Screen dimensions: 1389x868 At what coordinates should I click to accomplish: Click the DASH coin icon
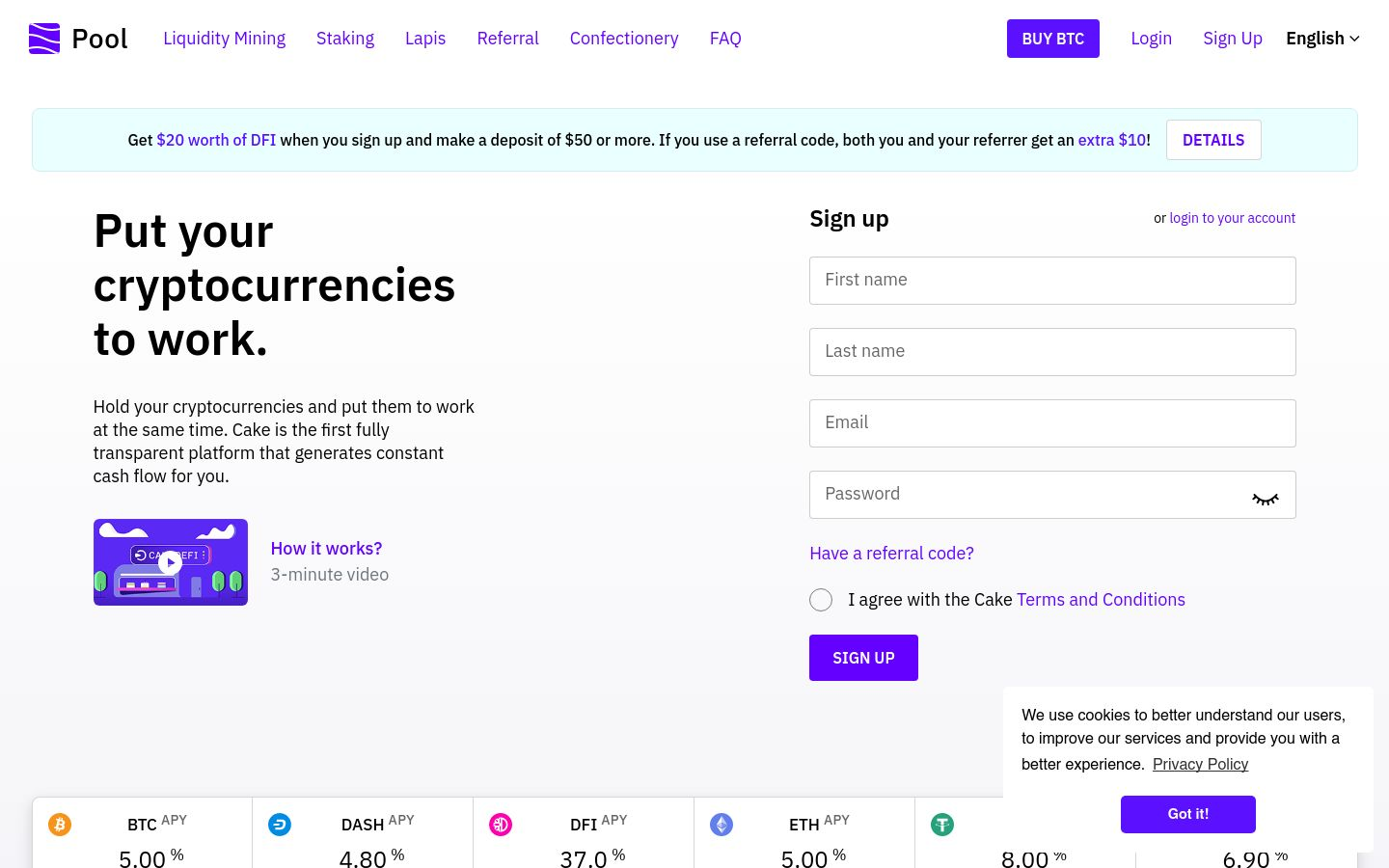coord(280,825)
